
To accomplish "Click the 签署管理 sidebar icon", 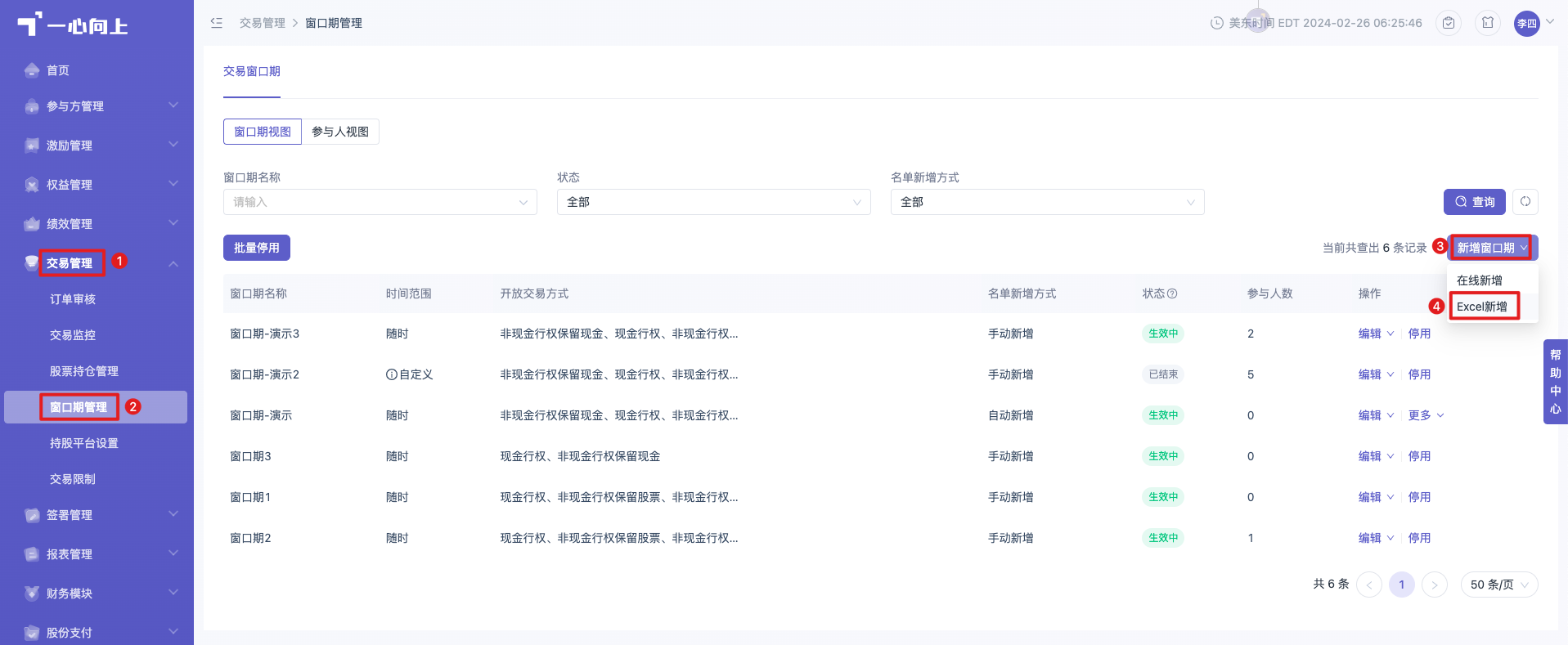I will [x=32, y=515].
